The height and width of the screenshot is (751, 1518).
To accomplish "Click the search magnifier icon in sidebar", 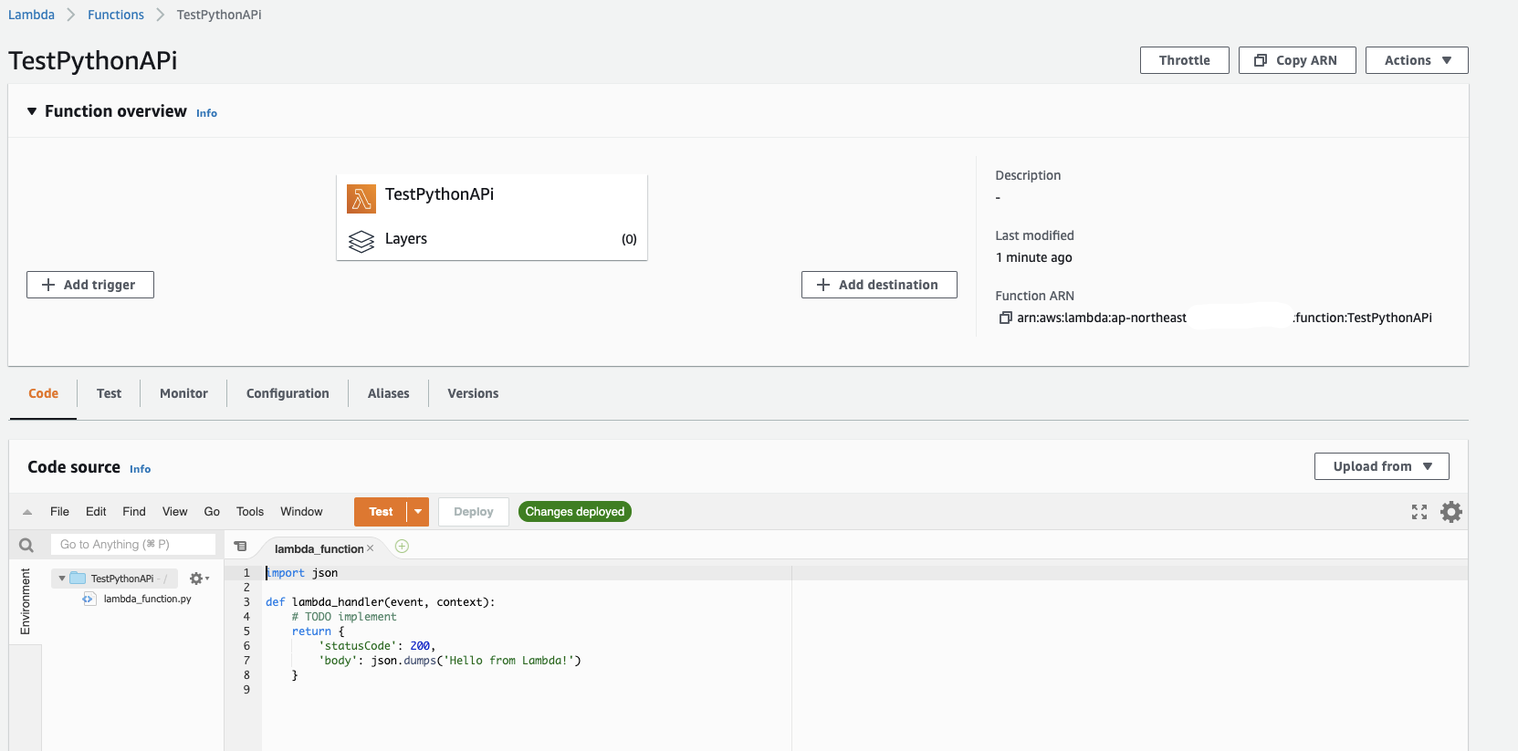I will 26,545.
